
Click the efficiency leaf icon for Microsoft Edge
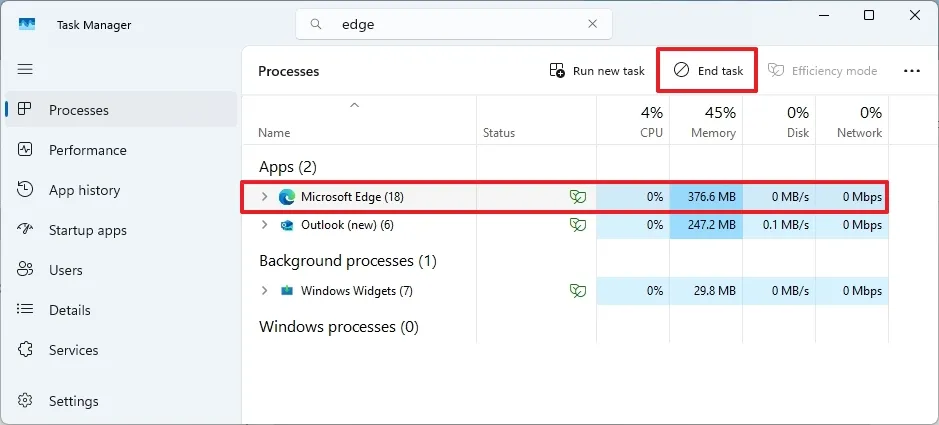point(577,197)
